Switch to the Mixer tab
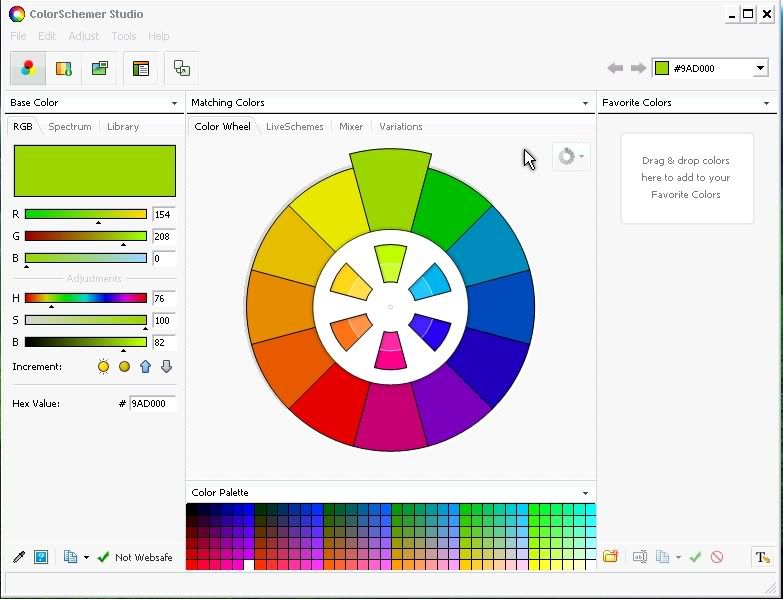Viewport: 783px width, 599px height. [351, 127]
